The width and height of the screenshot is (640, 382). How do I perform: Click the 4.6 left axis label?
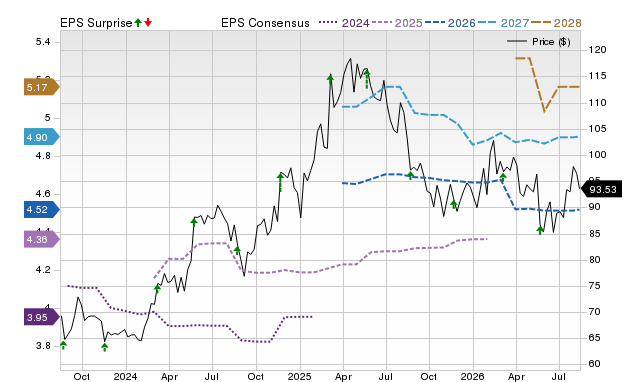[x=43, y=194]
